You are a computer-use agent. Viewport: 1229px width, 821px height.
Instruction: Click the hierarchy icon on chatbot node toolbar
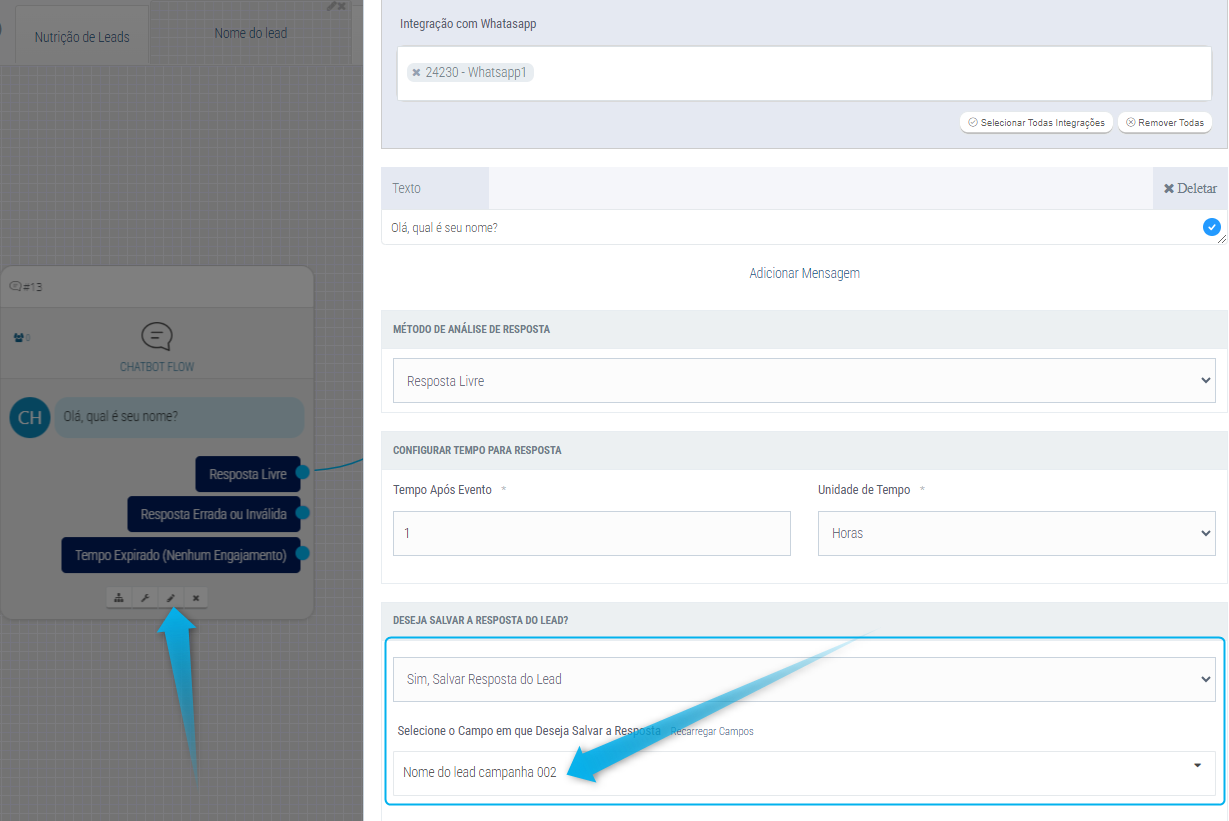[119, 598]
